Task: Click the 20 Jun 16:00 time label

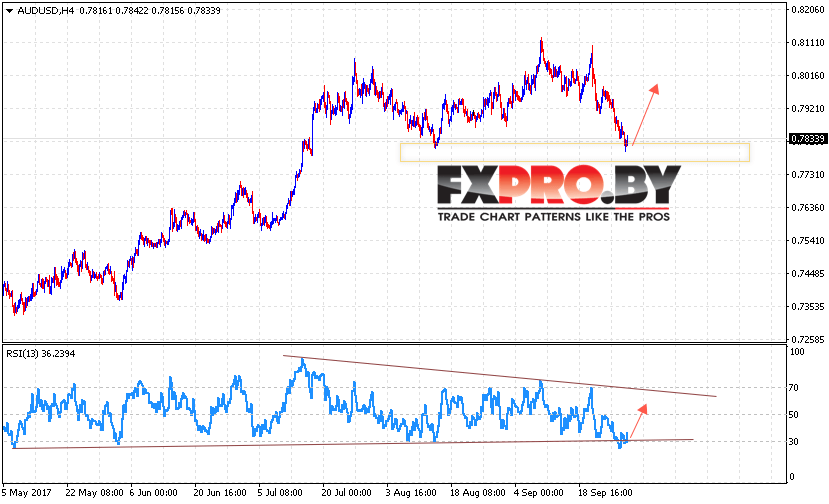Action: click(220, 493)
